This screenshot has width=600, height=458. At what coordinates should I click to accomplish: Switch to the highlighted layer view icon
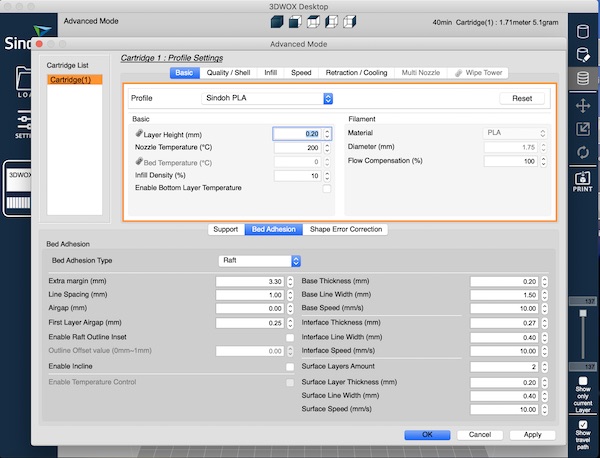[583, 78]
